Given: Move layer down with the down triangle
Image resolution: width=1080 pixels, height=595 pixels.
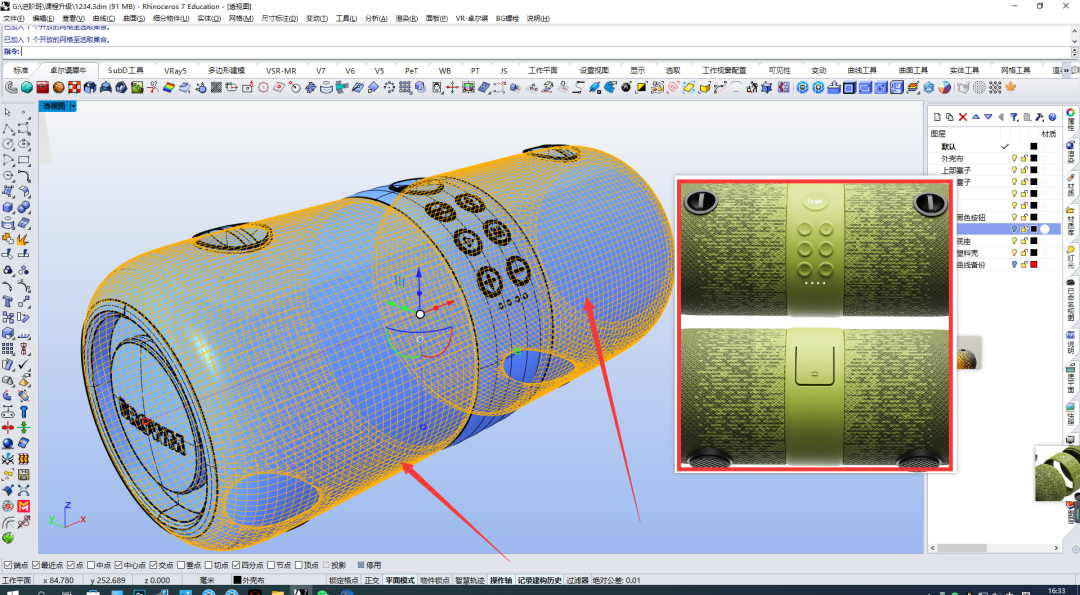Looking at the screenshot, I should (x=988, y=117).
